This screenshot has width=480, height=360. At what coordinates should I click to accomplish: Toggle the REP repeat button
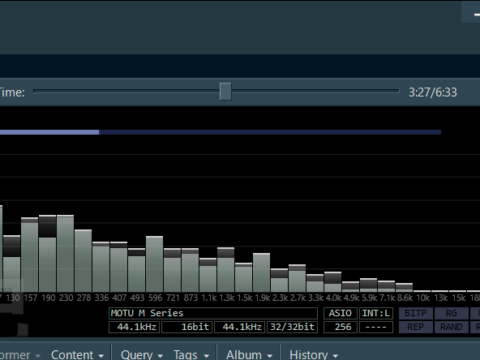[416, 327]
